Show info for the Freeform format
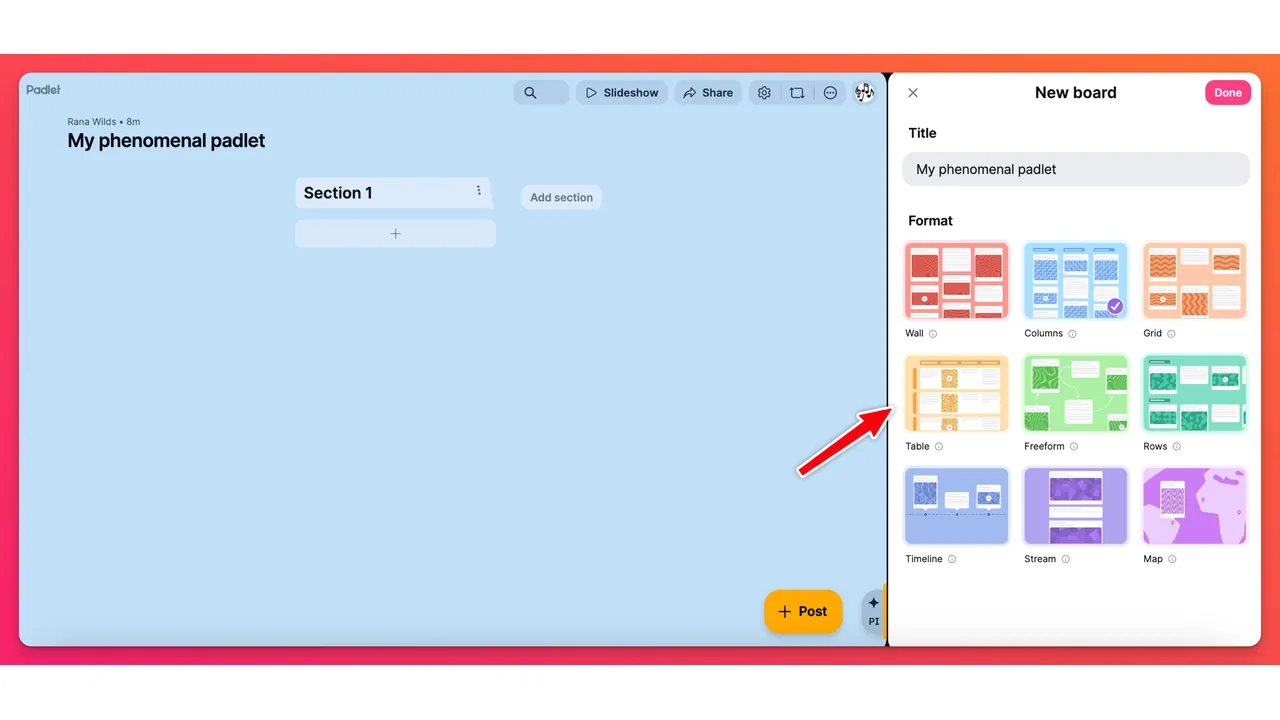This screenshot has width=1280, height=720. pyautogui.click(x=1074, y=447)
